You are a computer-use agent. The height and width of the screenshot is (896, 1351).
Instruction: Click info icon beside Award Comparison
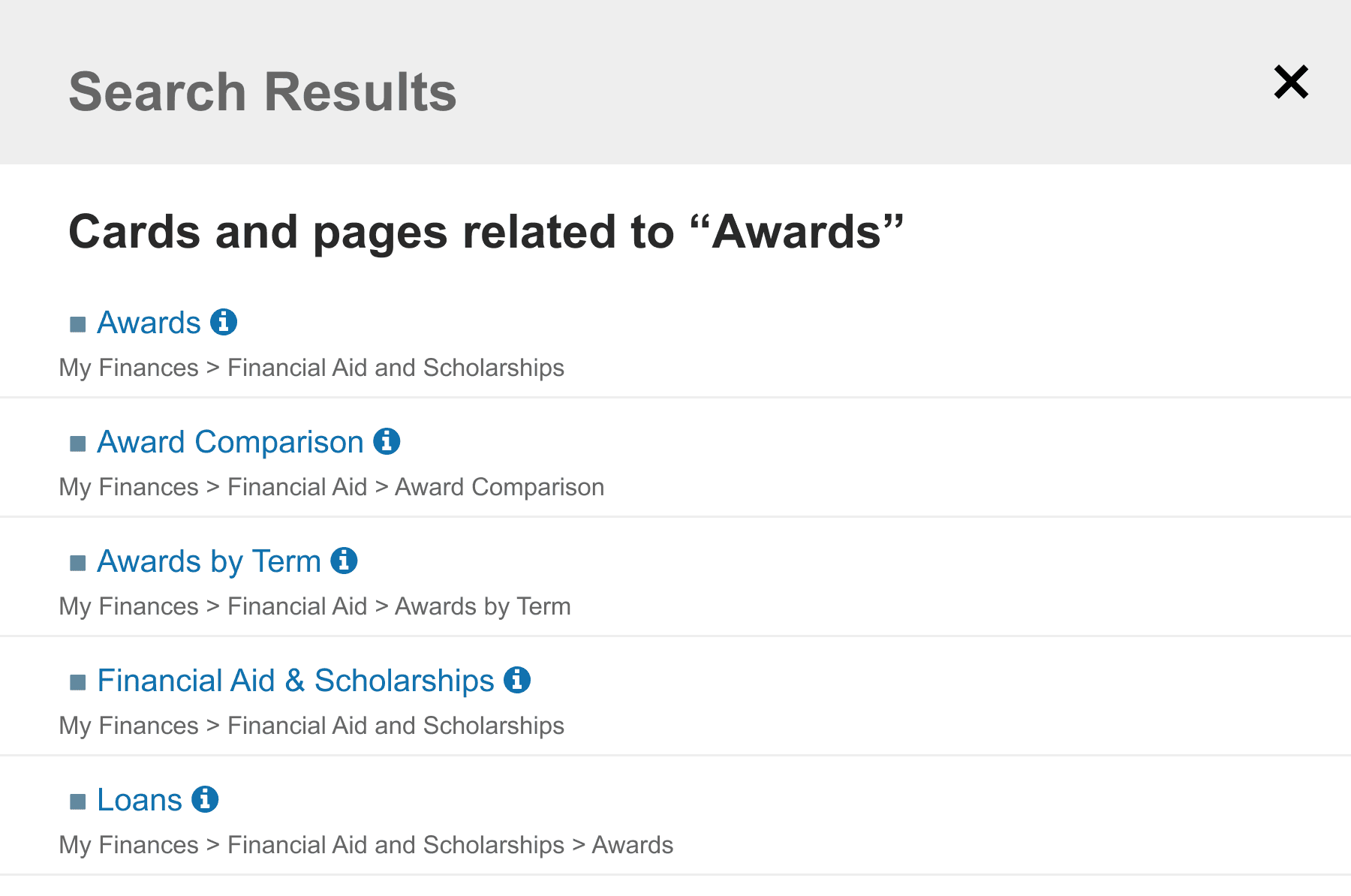[x=387, y=442]
